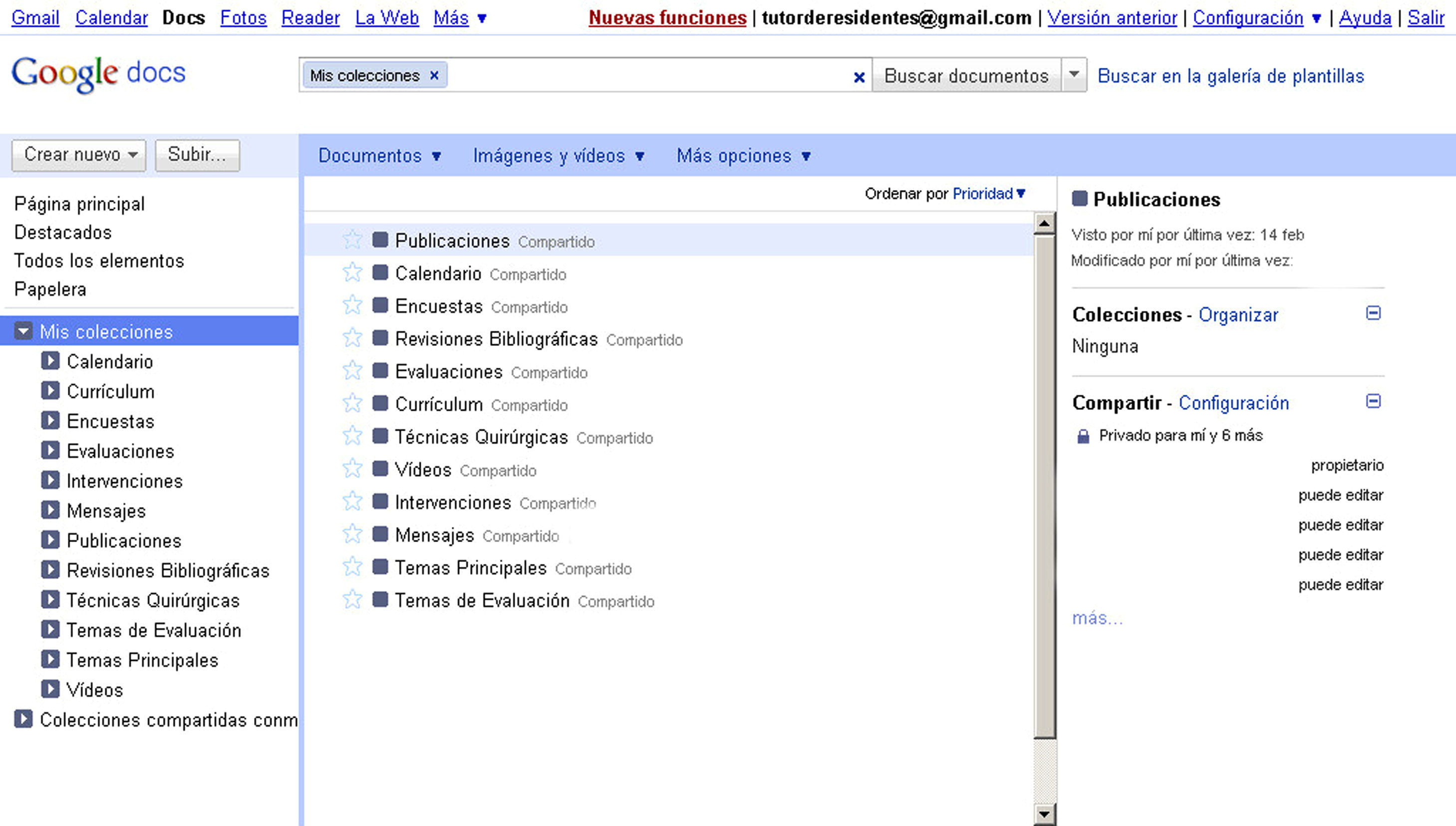Viewport: 1456px width, 826px height.
Task: Clear the search box with blue X
Action: (859, 77)
